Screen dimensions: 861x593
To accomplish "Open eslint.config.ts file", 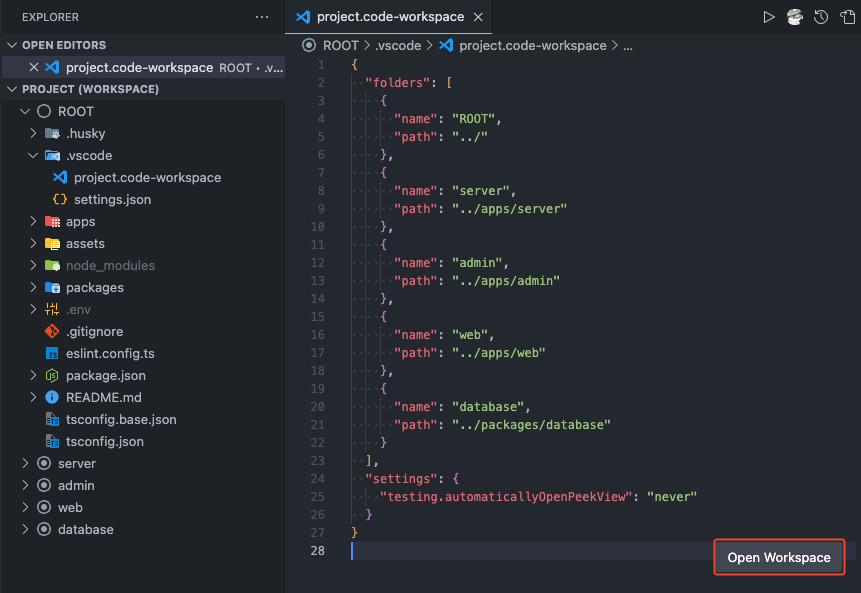I will [143, 354].
